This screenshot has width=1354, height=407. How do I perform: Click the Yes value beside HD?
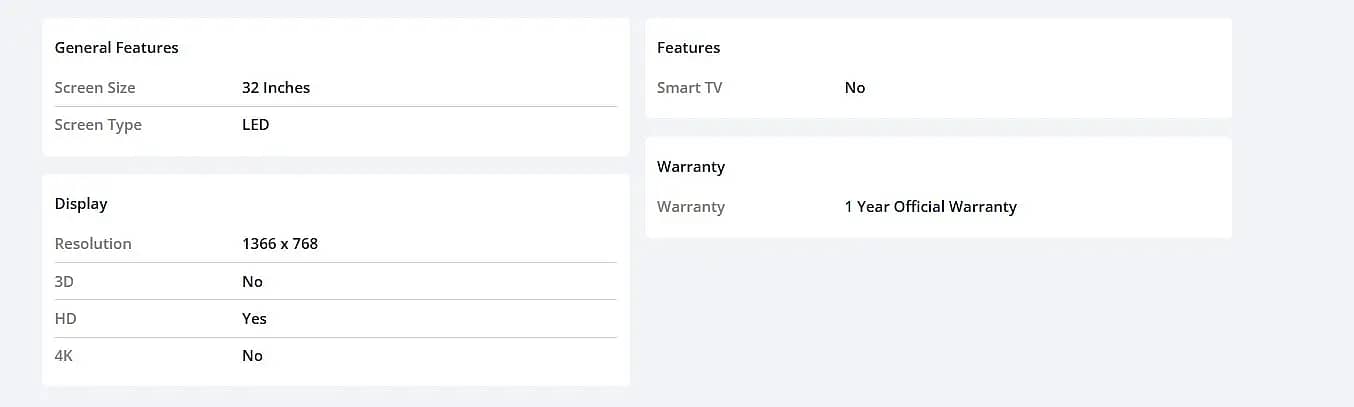(254, 319)
